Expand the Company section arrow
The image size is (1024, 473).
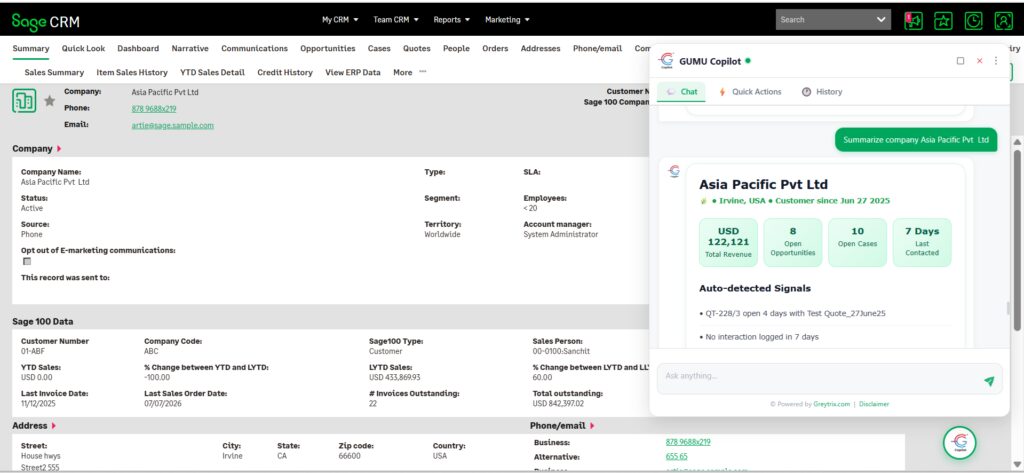59,149
